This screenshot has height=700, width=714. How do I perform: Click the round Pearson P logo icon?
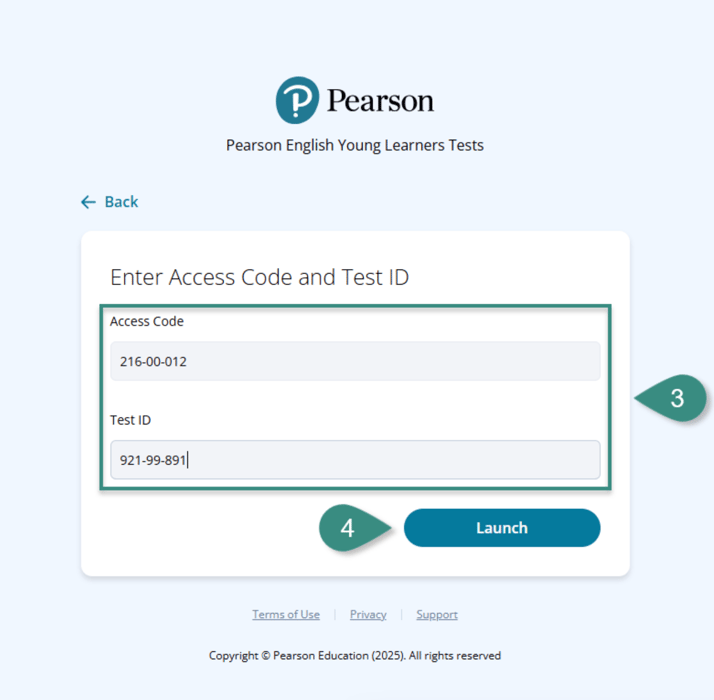tap(297, 100)
